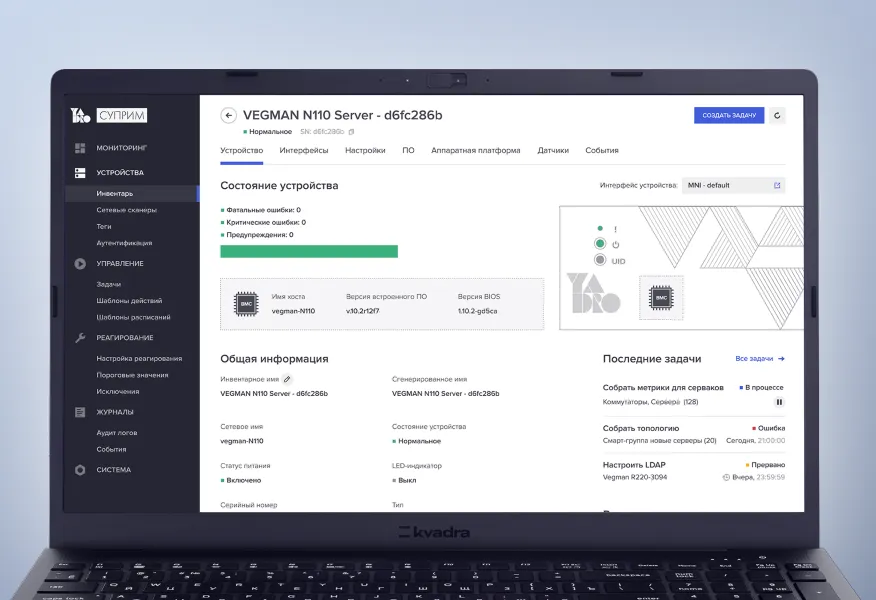876x600 pixels.
Task: Click the Собрать топологию task title
Action: 641,428
